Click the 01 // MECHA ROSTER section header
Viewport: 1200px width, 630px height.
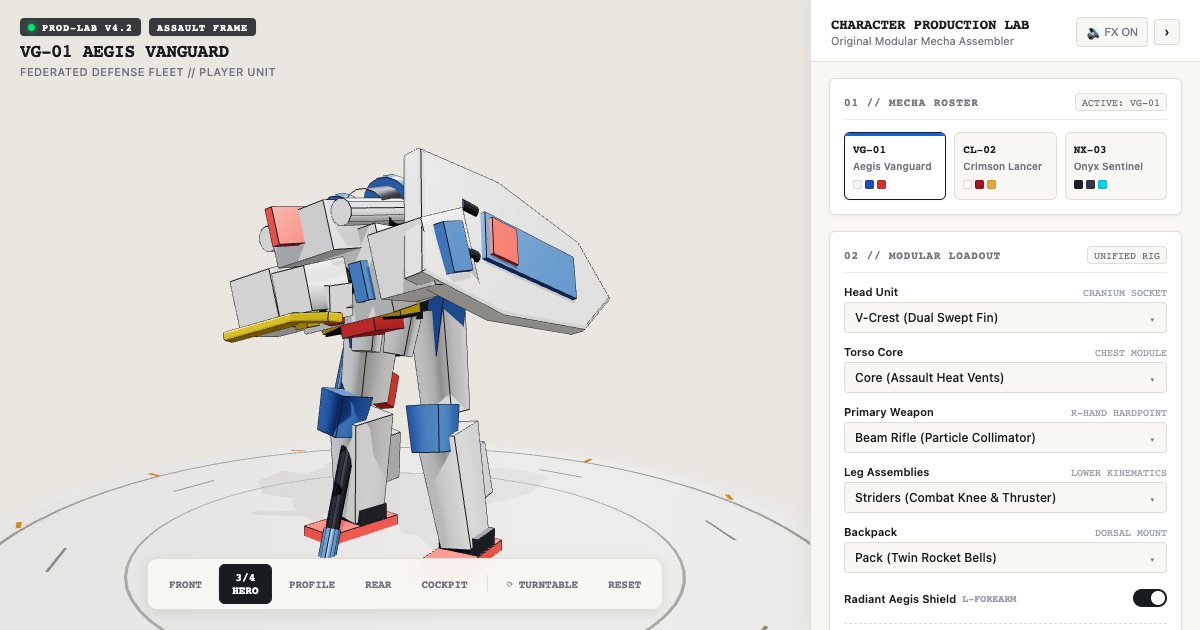(911, 103)
